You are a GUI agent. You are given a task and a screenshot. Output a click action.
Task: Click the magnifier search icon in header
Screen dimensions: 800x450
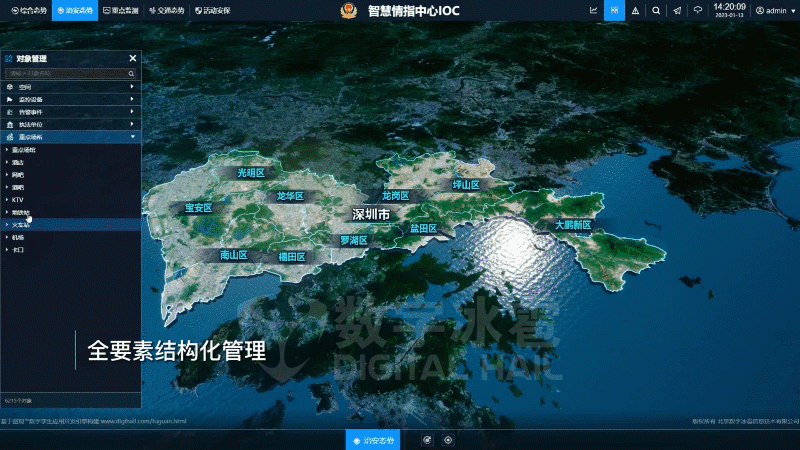click(656, 10)
